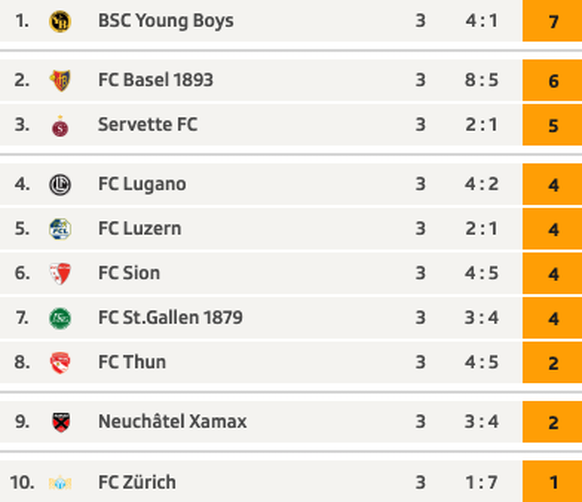Select the Neuchâtel Xamax team name
This screenshot has width=582, height=502.
[x=172, y=421]
